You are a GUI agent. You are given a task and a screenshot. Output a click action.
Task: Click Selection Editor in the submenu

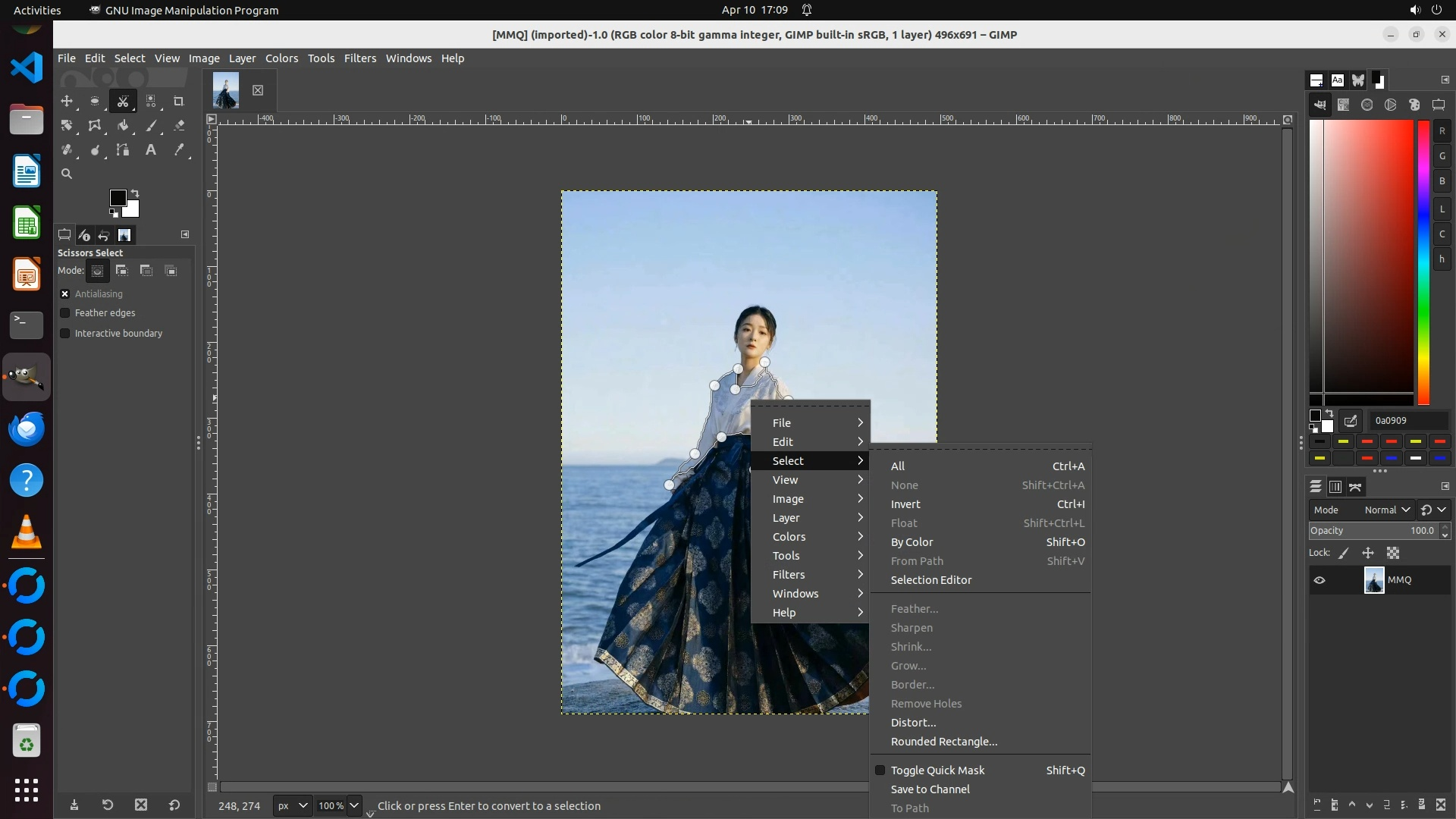[930, 580]
